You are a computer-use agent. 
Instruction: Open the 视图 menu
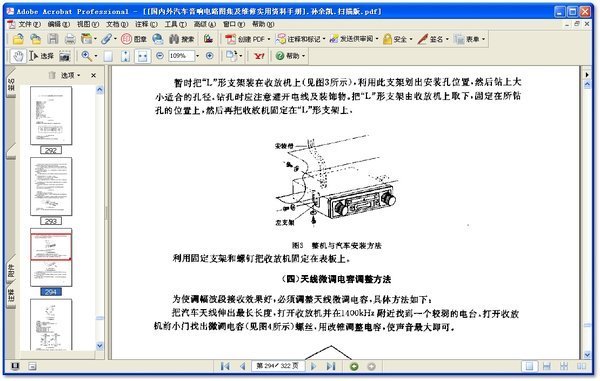(x=88, y=24)
